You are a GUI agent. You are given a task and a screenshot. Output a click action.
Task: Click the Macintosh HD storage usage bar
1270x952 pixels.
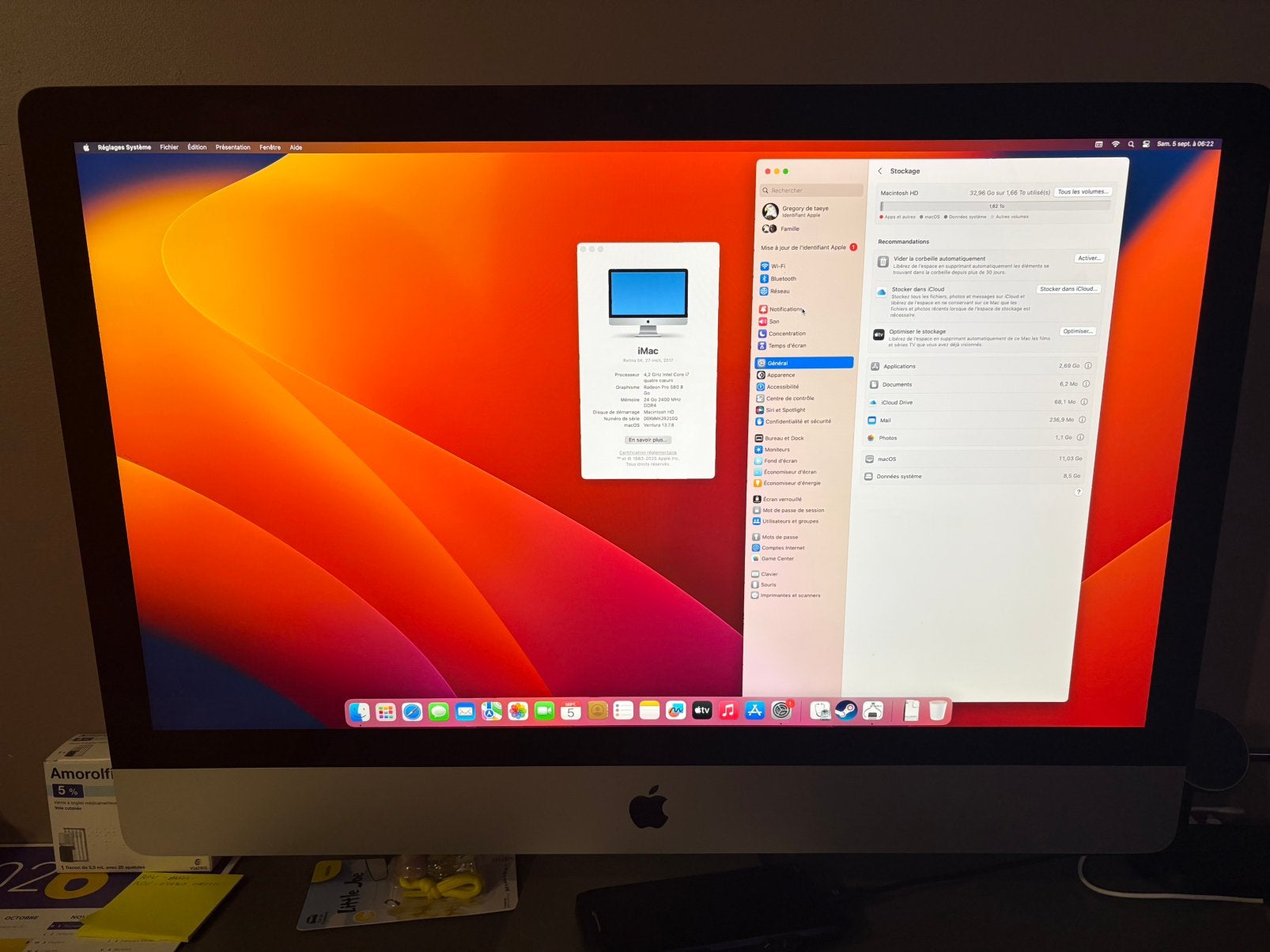pyautogui.click(x=996, y=206)
